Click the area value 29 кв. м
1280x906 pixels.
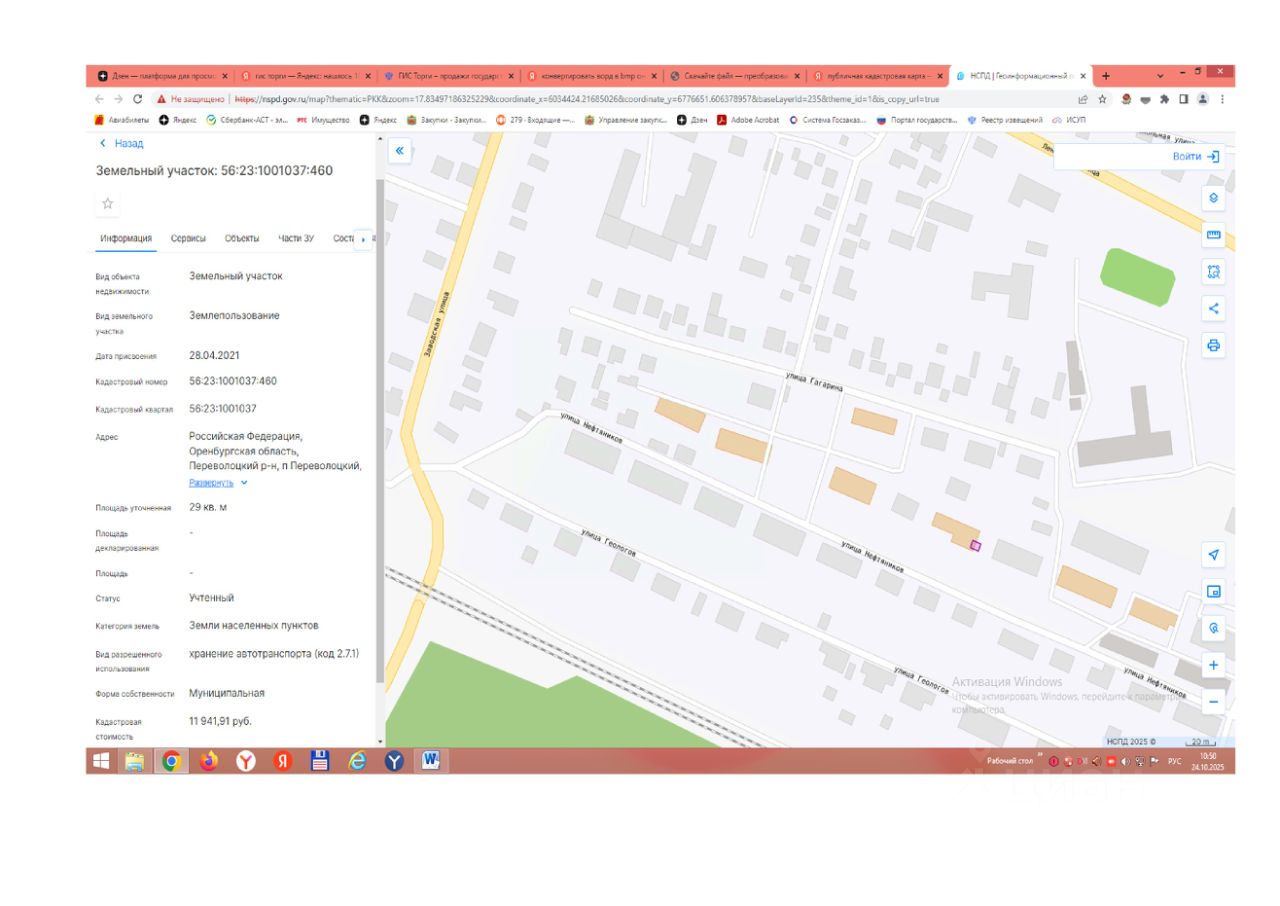pyautogui.click(x=208, y=507)
